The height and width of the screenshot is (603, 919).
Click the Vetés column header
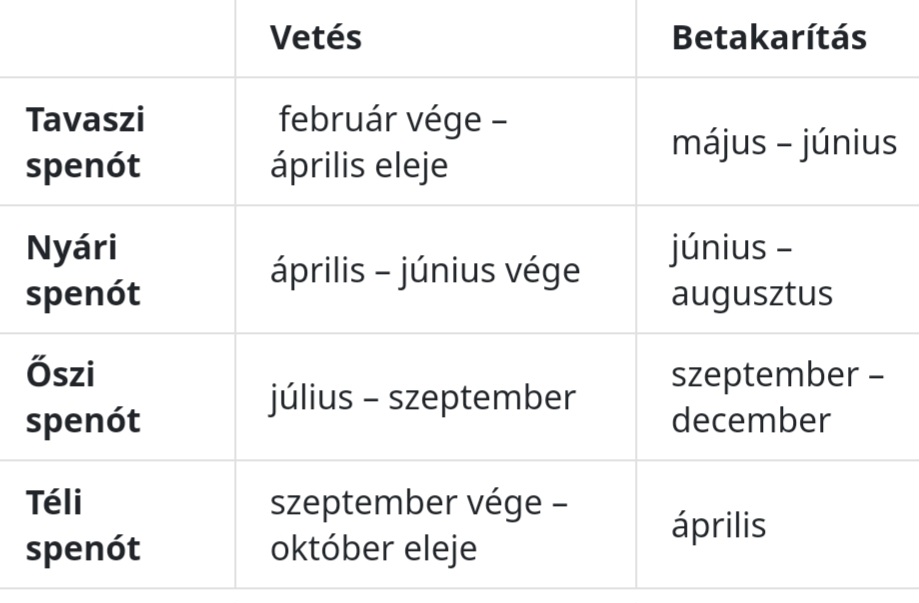coord(315,38)
